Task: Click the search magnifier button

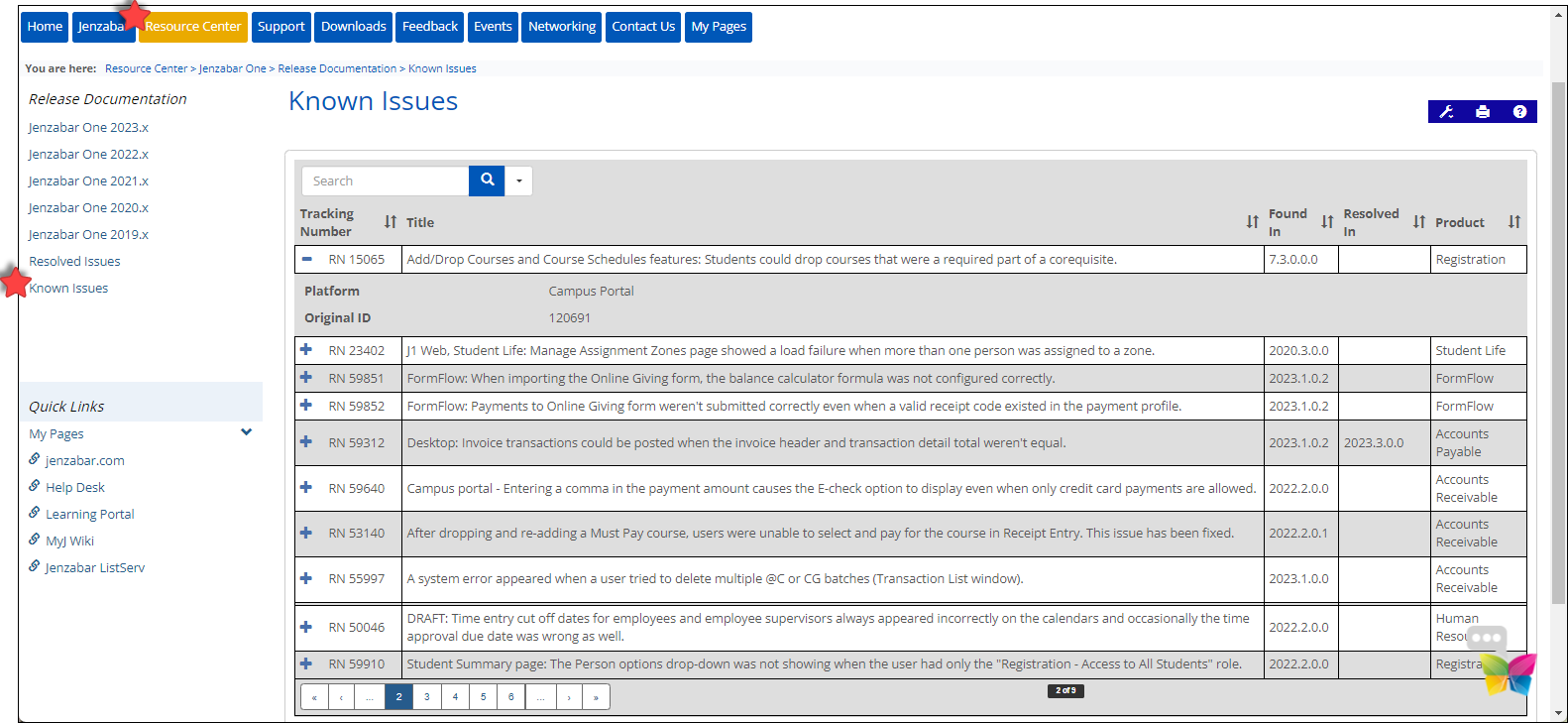Action: pyautogui.click(x=487, y=181)
